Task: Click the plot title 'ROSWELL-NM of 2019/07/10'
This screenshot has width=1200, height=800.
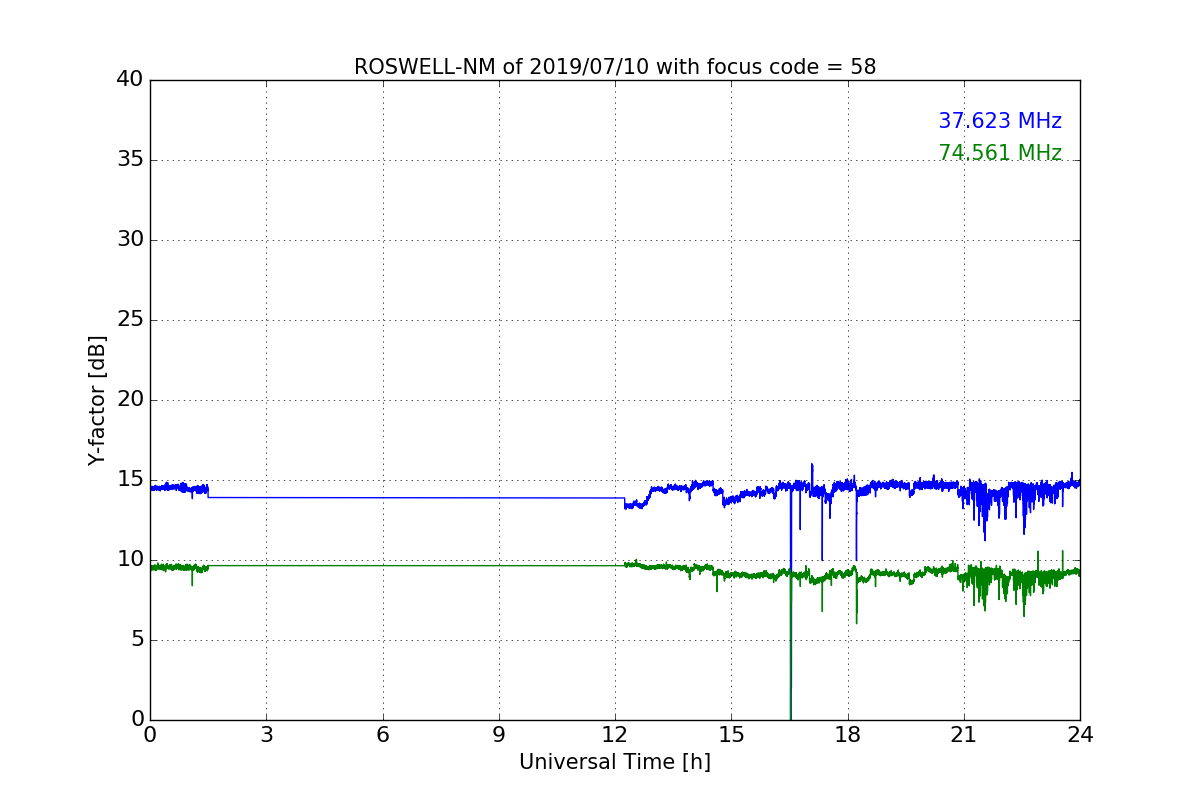Action: point(615,67)
